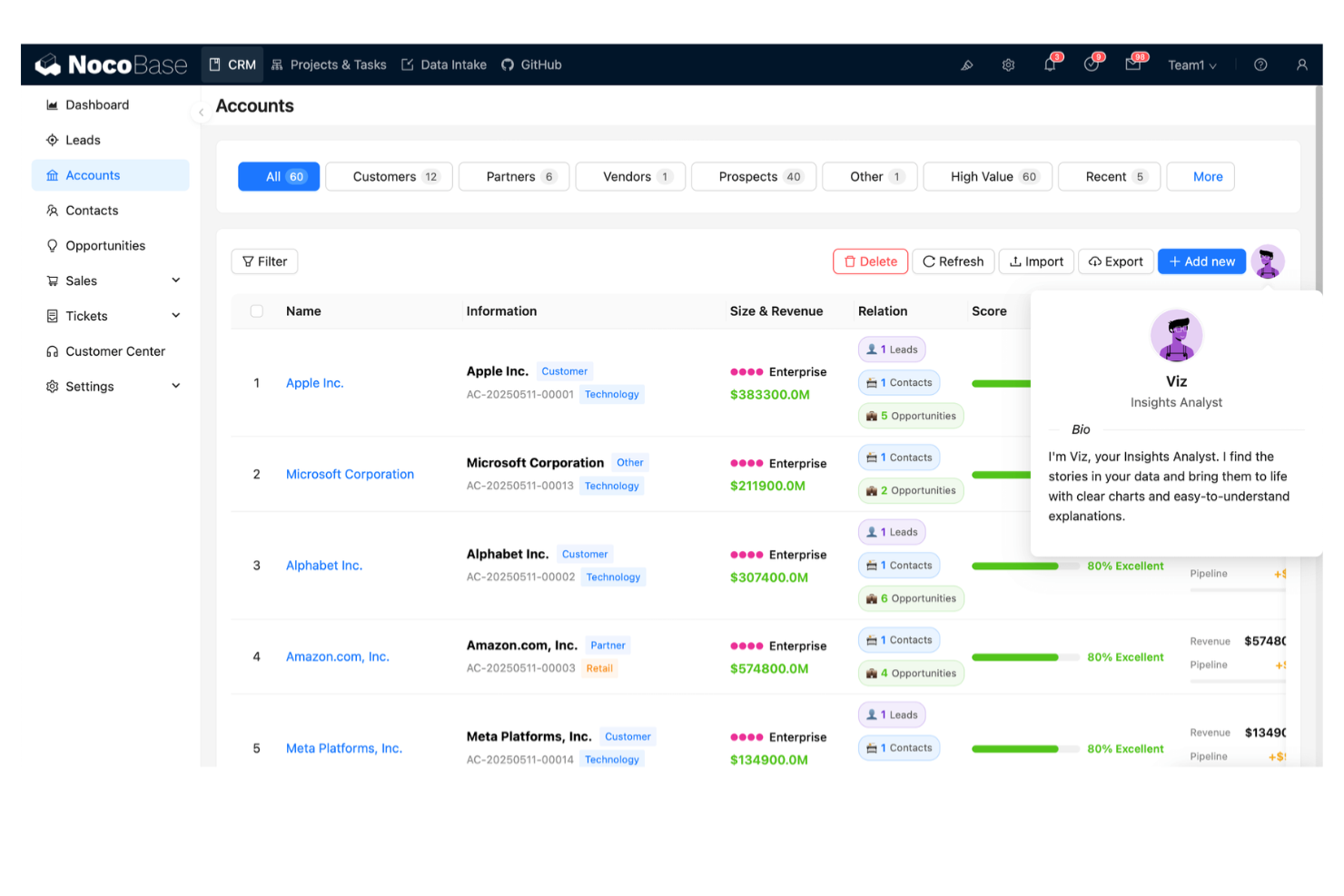Click the $383300.0M revenue value
1344x896 pixels.
770,395
